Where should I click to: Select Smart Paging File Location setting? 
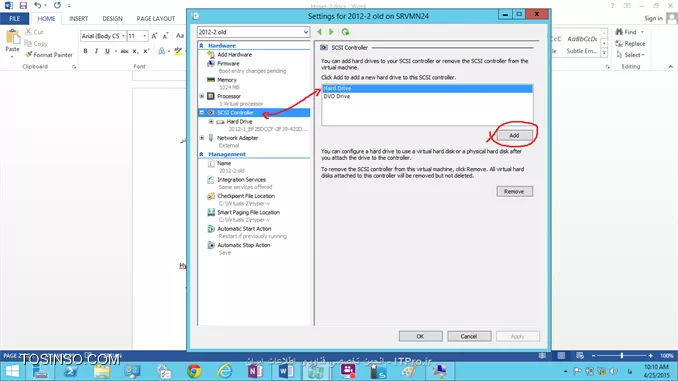point(249,213)
